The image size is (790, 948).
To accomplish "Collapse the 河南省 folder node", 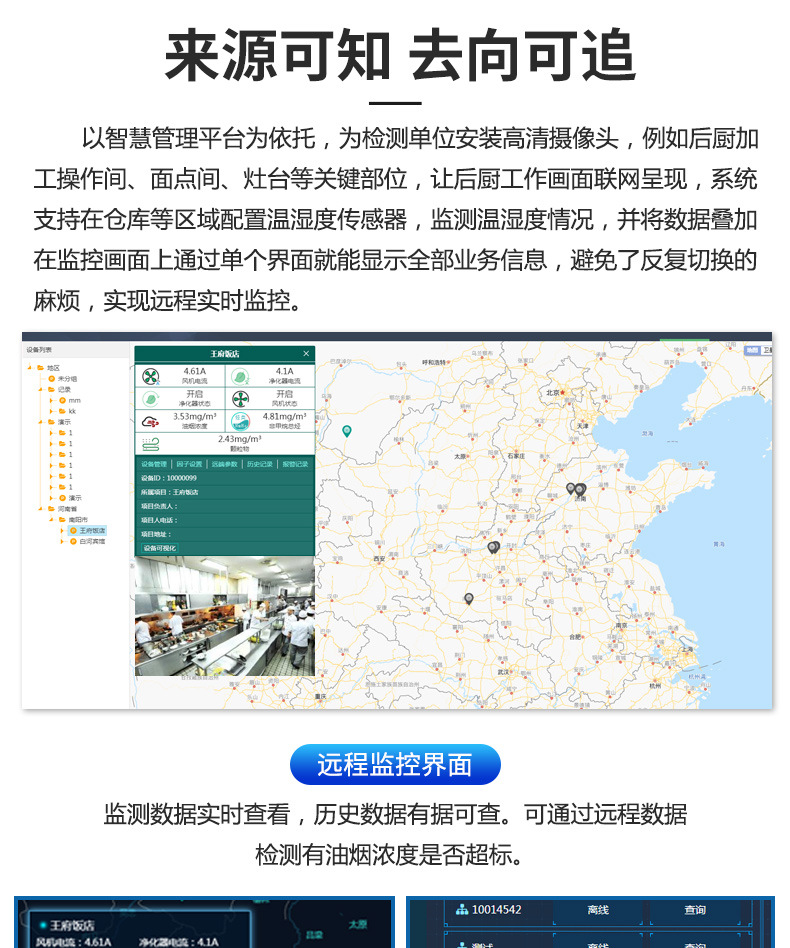I will pos(41,509).
